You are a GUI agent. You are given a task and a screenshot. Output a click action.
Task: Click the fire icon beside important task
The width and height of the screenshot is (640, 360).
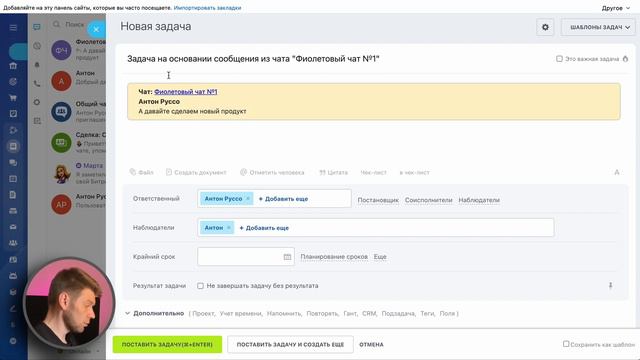point(625,59)
